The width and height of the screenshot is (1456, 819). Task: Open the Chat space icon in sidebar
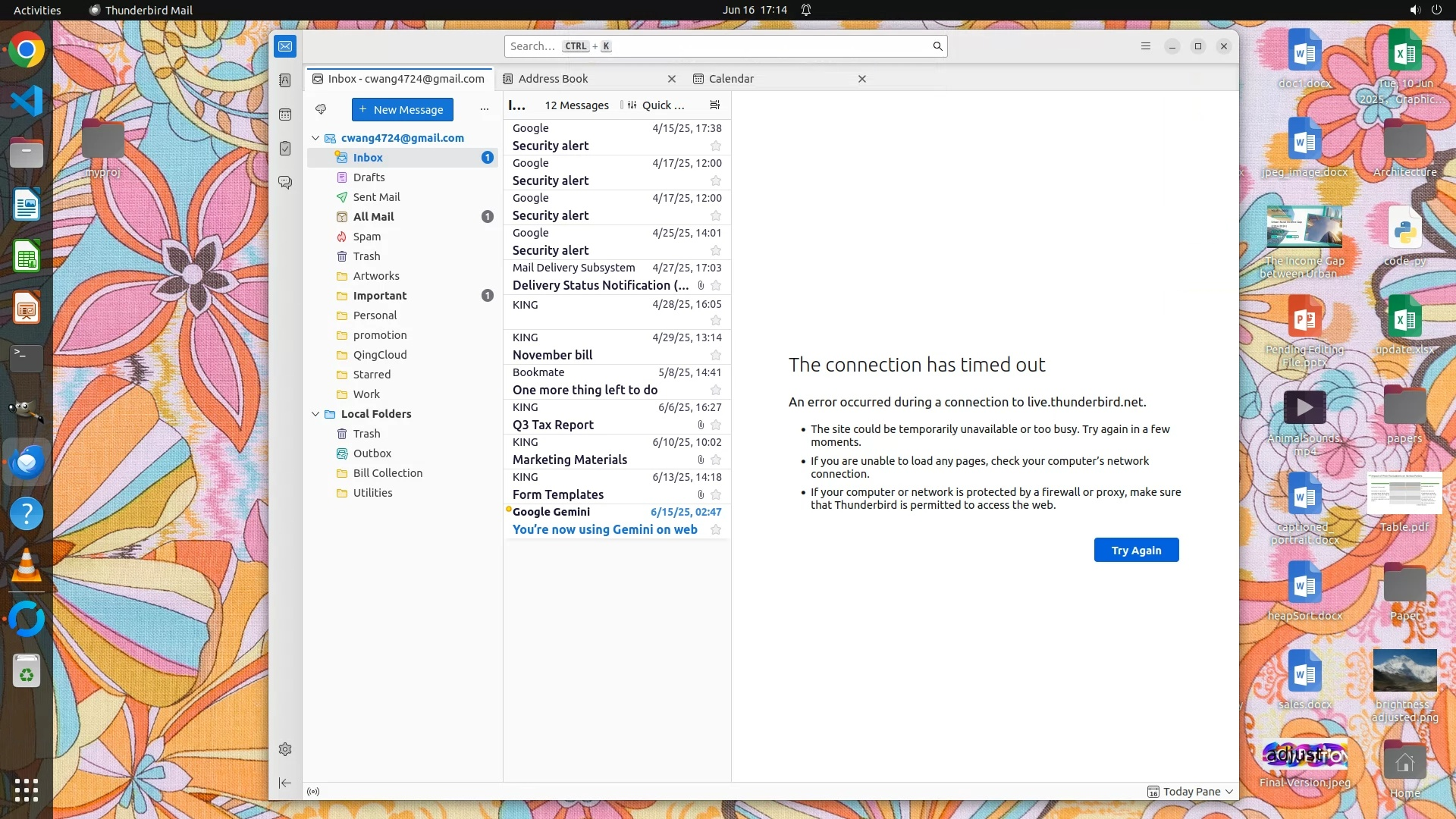[x=285, y=183]
